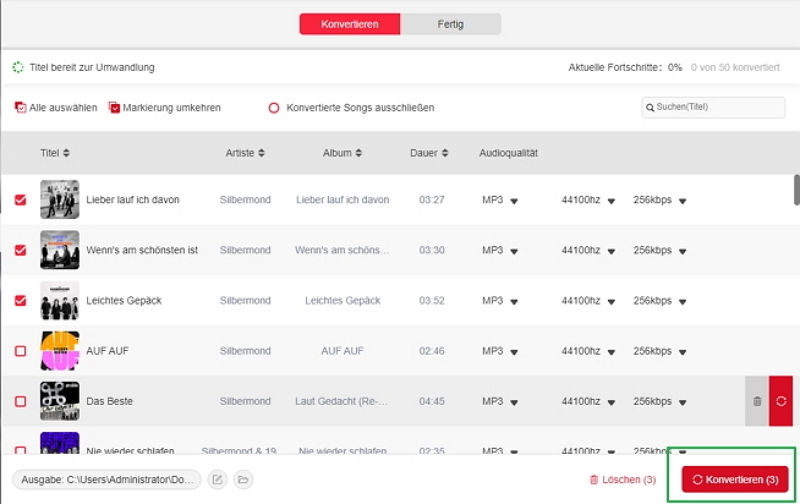Click the Markierung umkehren icon
The height and width of the screenshot is (504, 800).
click(114, 107)
